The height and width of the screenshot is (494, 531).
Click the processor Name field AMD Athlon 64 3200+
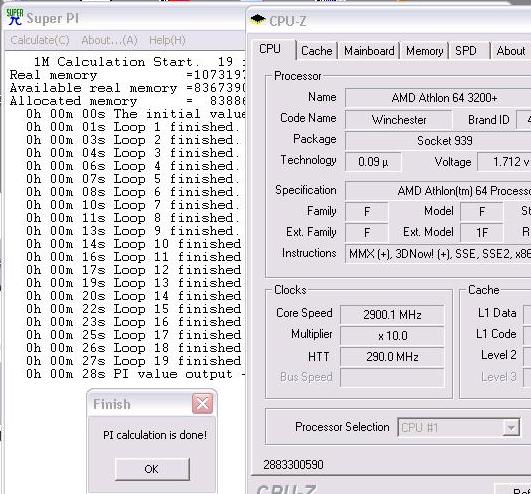(x=438, y=98)
